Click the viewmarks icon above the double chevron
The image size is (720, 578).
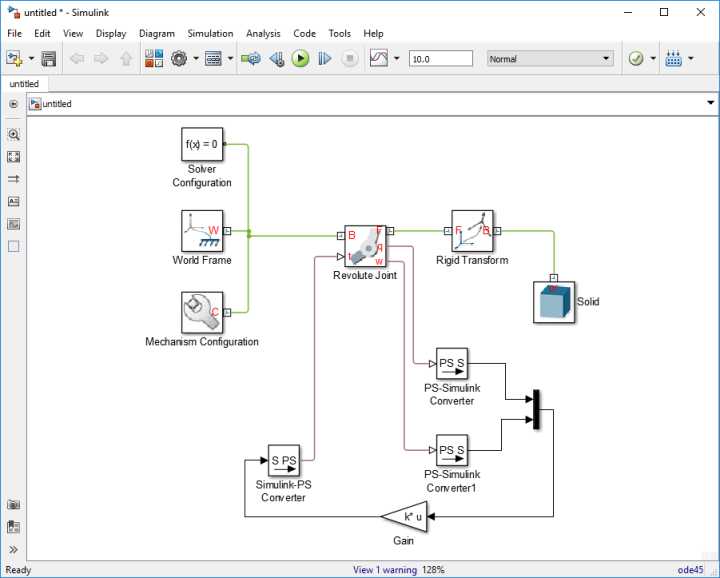pos(13,527)
